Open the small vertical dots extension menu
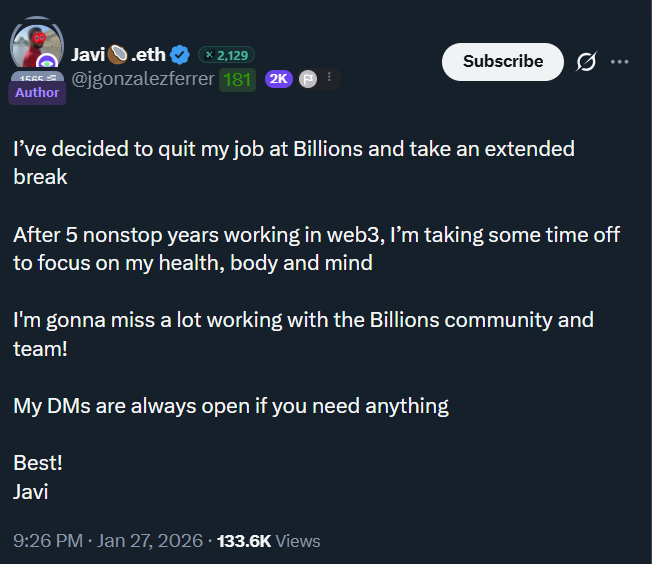This screenshot has width=652, height=564. pyautogui.click(x=329, y=78)
